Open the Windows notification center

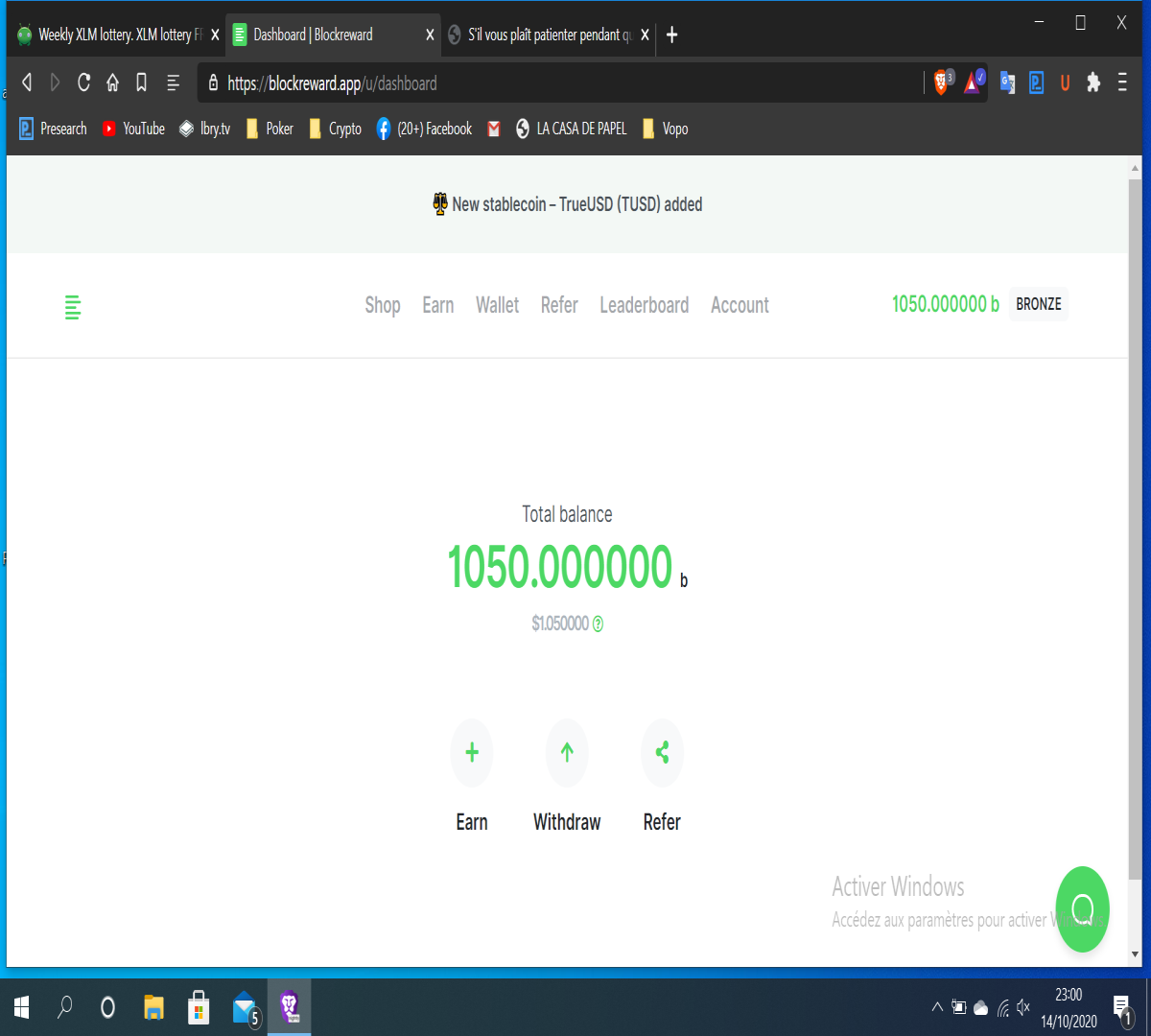[1121, 1008]
